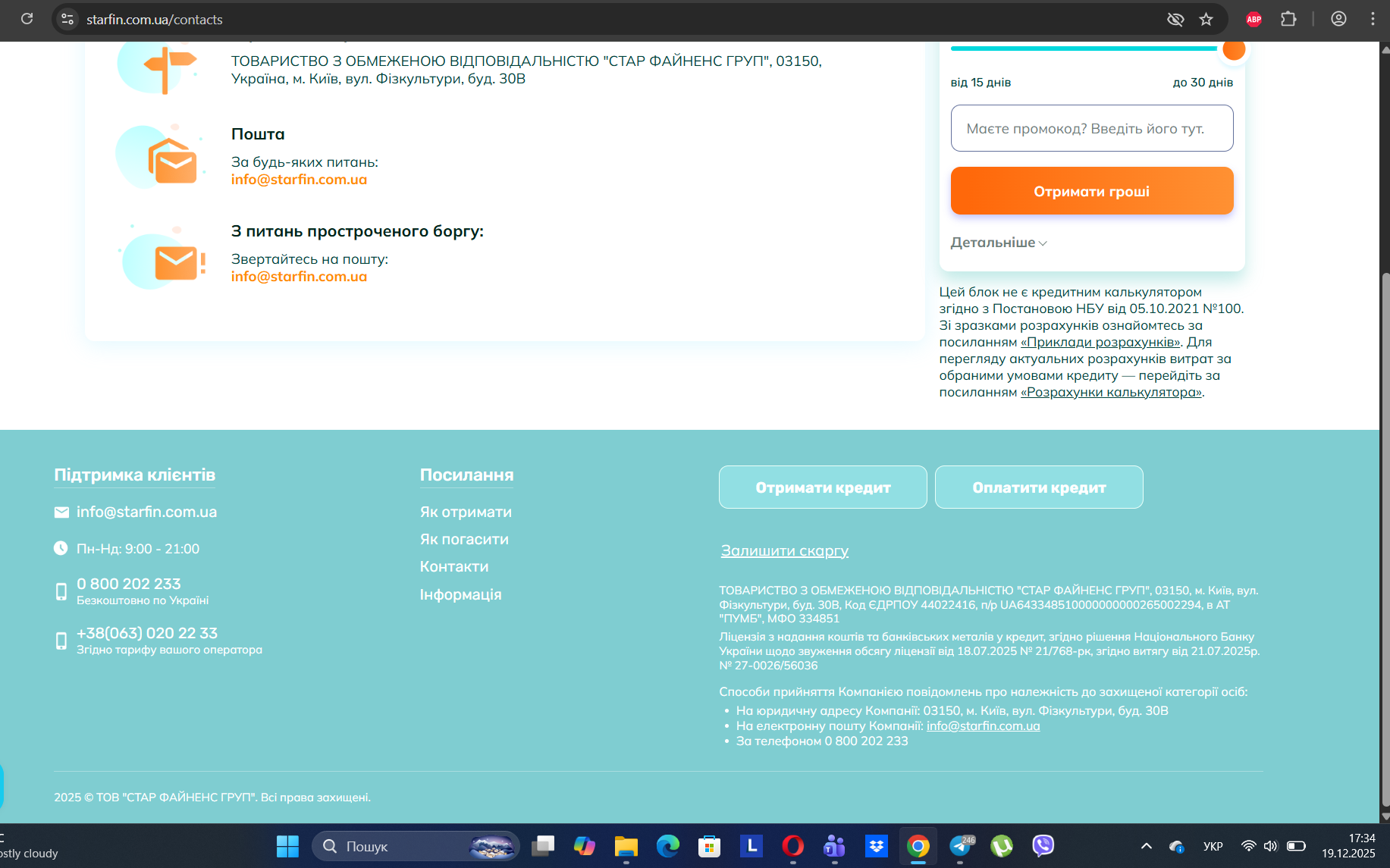Focus the promo code input field

click(1092, 128)
